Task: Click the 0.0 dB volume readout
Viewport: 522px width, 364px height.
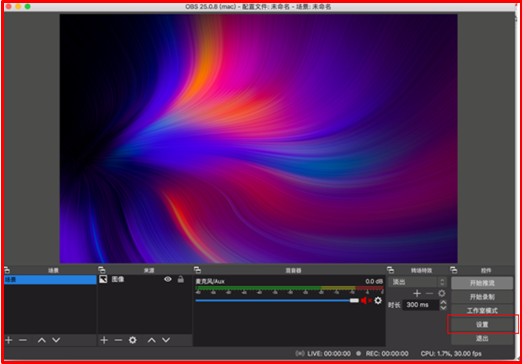Action: click(x=374, y=282)
